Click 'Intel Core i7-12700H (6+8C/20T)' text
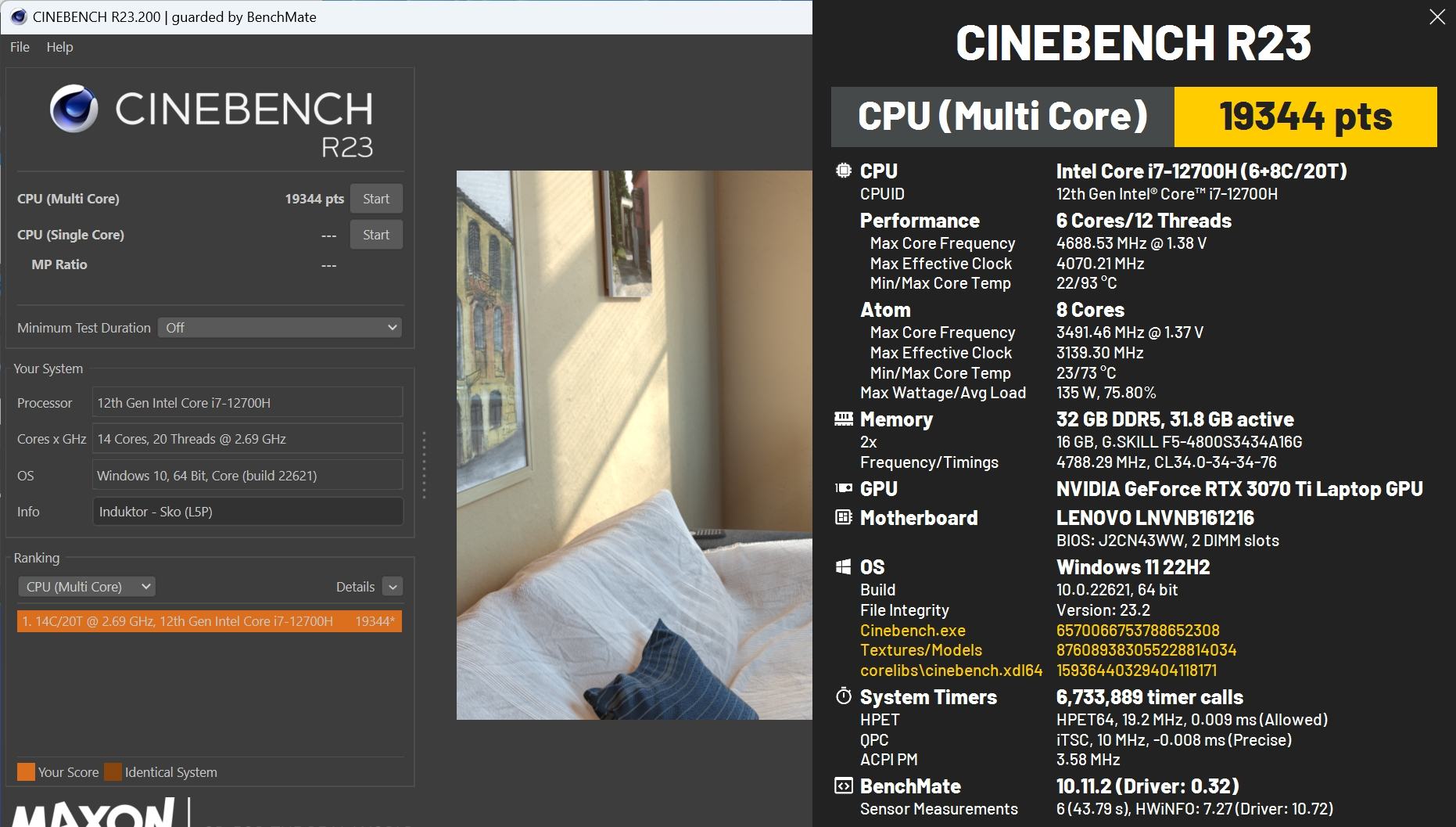The width and height of the screenshot is (1456, 827). pos(1201,171)
